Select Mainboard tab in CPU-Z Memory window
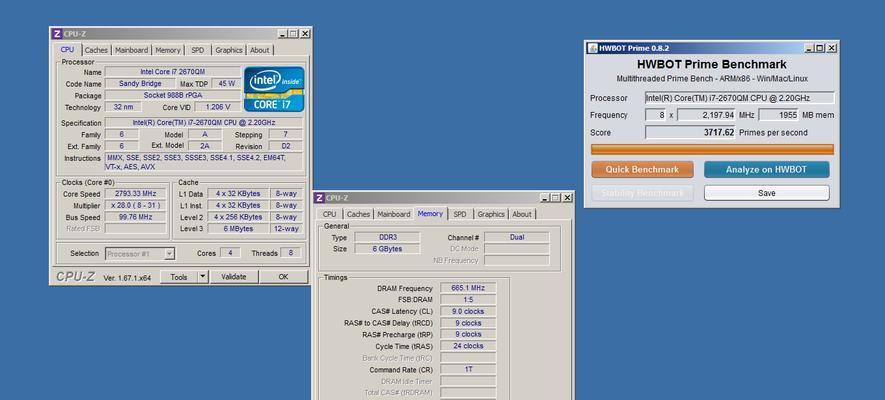Image resolution: width=885 pixels, height=400 pixels. [394, 214]
